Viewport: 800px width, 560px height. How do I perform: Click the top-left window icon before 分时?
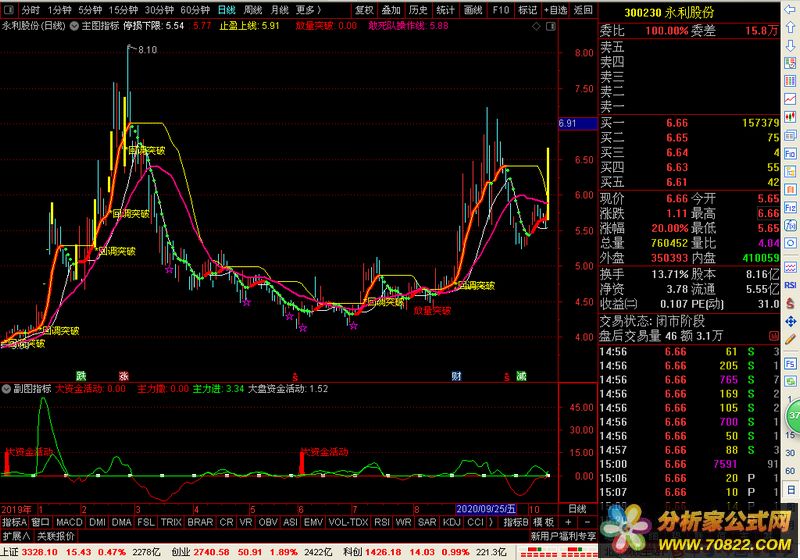9,10
